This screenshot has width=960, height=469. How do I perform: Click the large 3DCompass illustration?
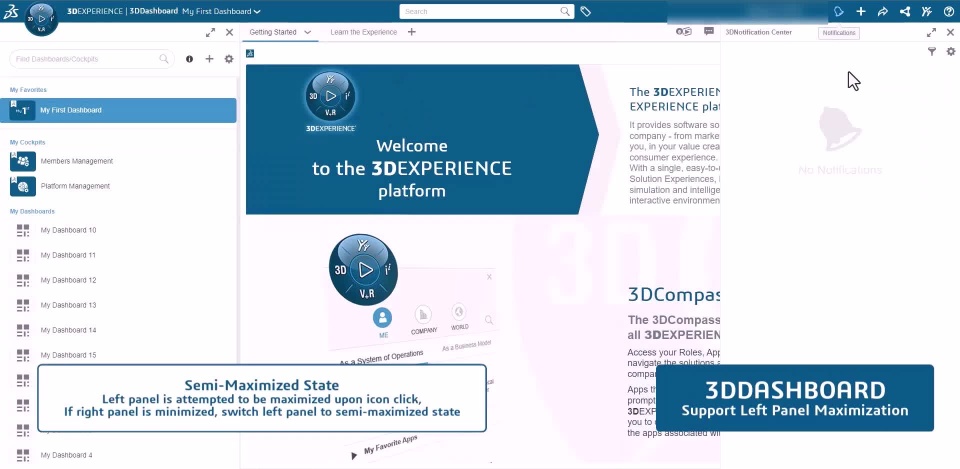[x=363, y=269]
